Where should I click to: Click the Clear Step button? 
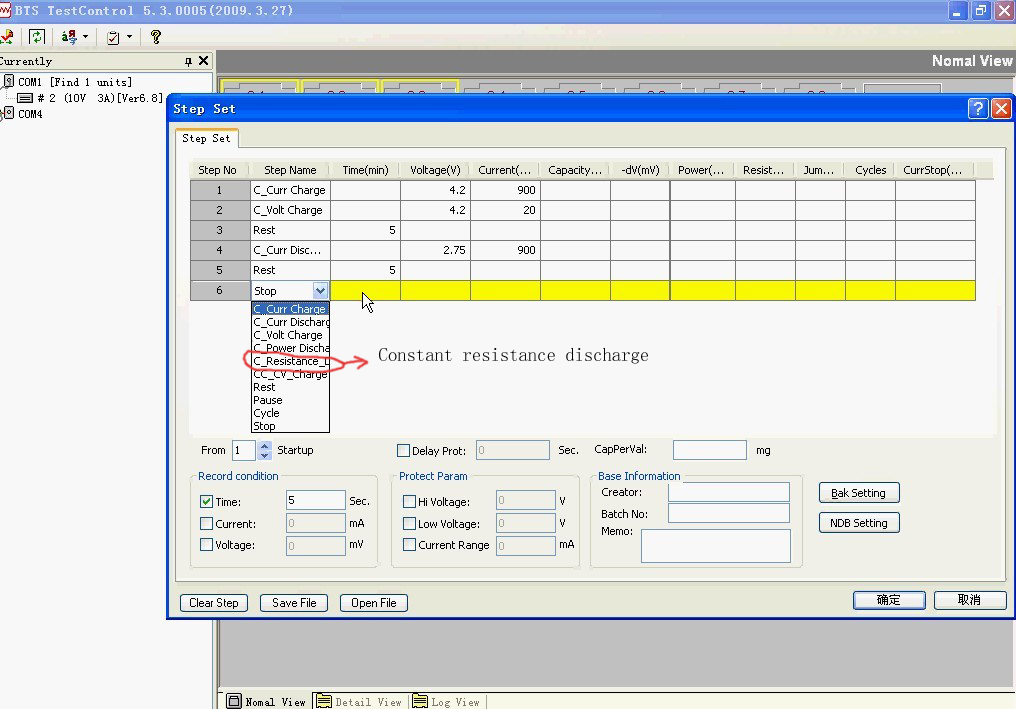pyautogui.click(x=213, y=602)
